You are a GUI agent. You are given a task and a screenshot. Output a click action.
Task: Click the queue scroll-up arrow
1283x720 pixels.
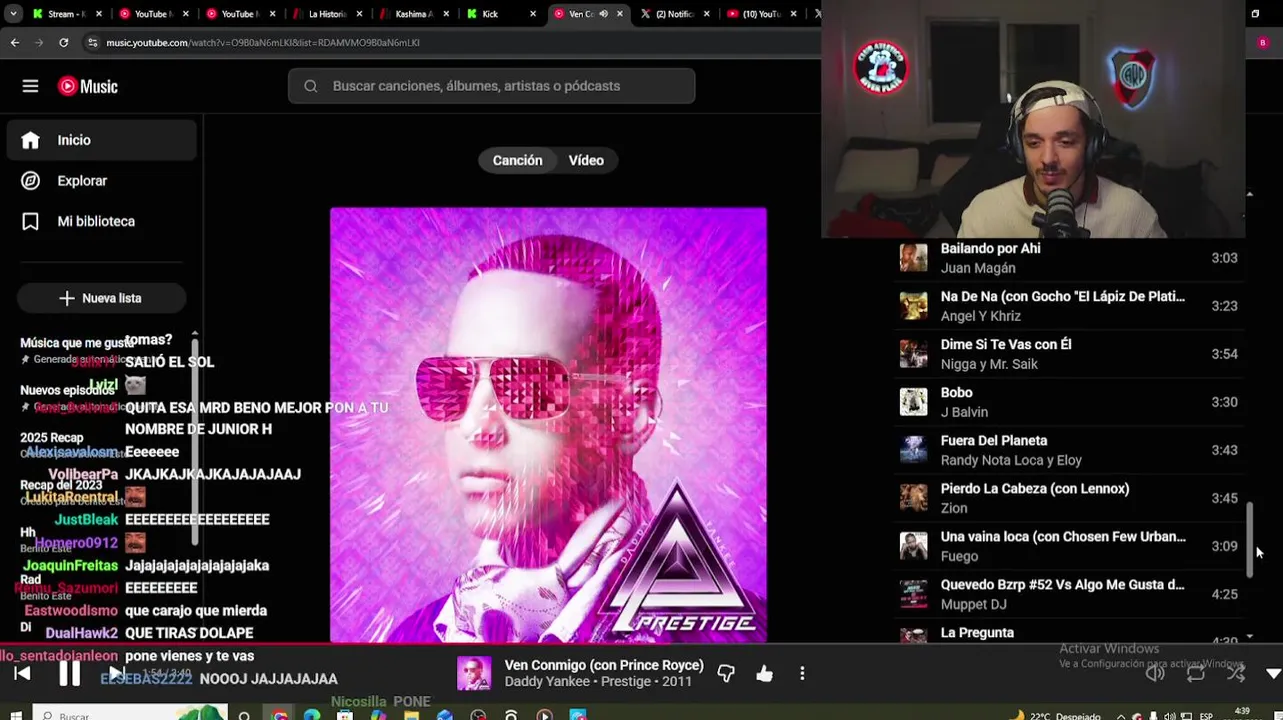pyautogui.click(x=1250, y=194)
